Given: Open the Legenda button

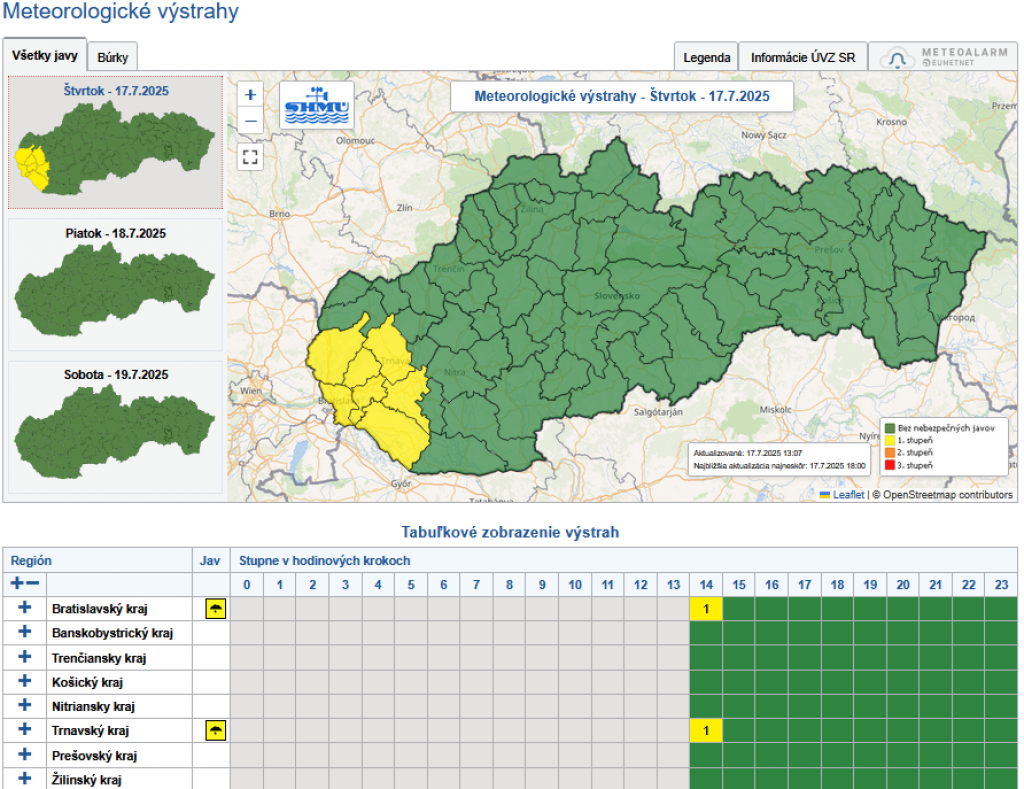Looking at the screenshot, I should [x=706, y=58].
